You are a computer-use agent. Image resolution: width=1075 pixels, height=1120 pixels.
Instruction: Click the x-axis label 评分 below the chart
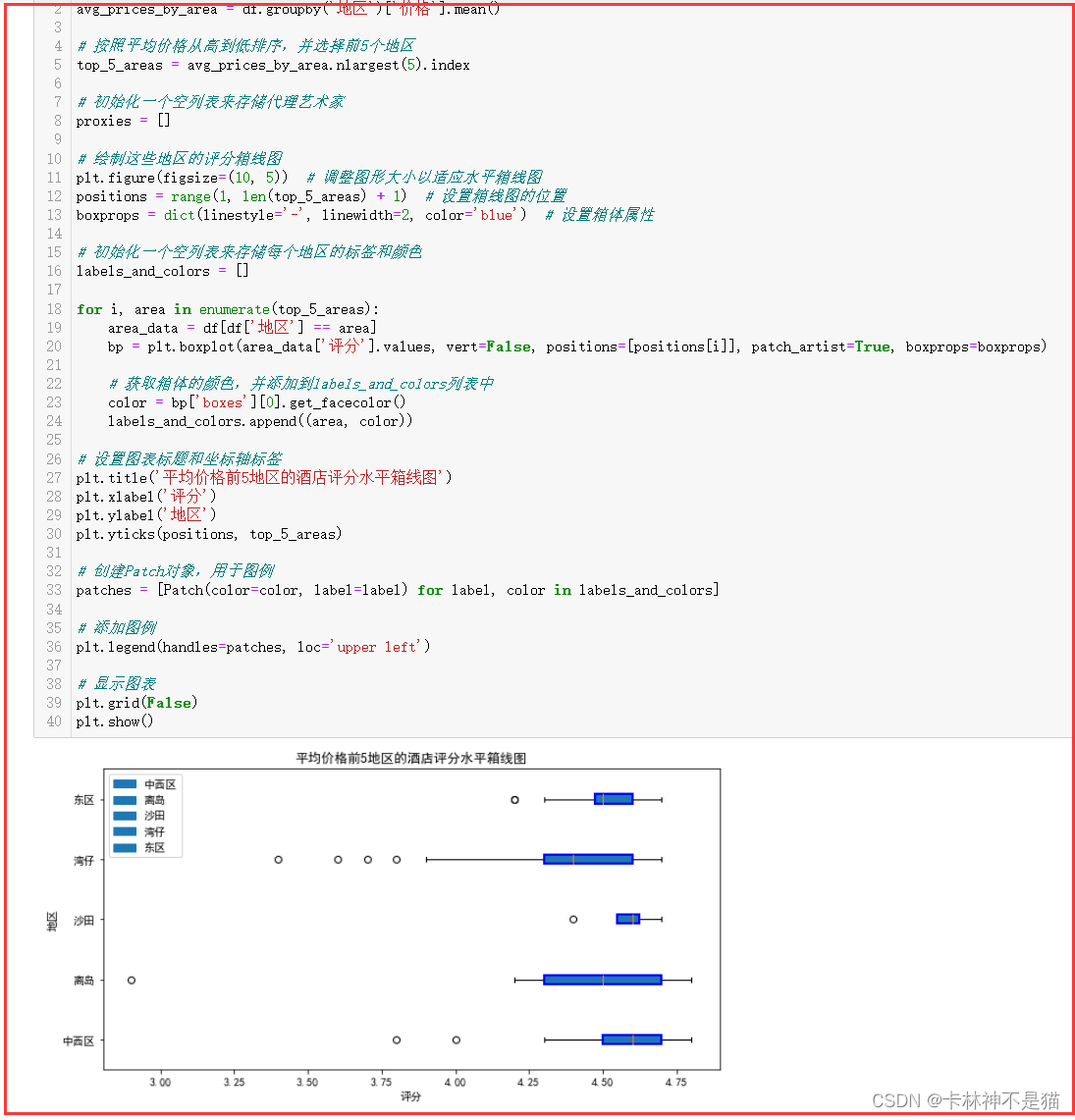(410, 1095)
